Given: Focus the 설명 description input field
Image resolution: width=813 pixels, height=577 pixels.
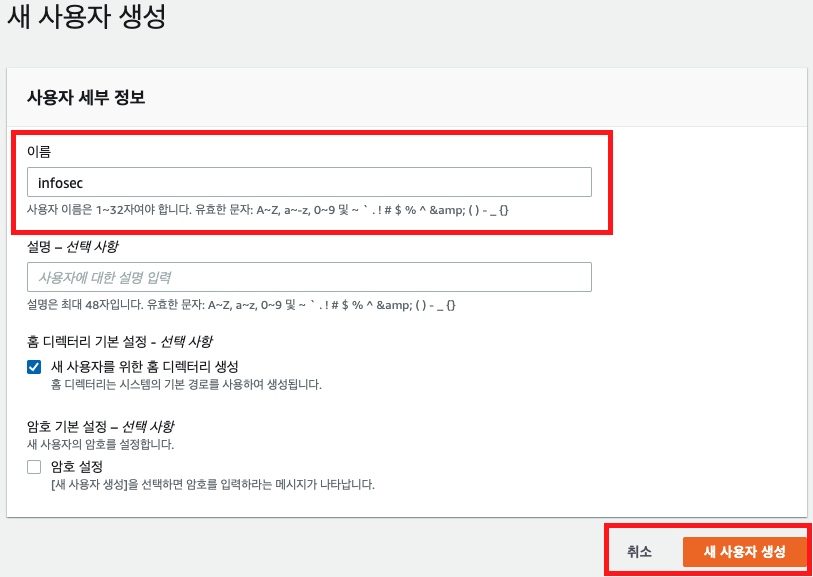Looking at the screenshot, I should click(309, 277).
